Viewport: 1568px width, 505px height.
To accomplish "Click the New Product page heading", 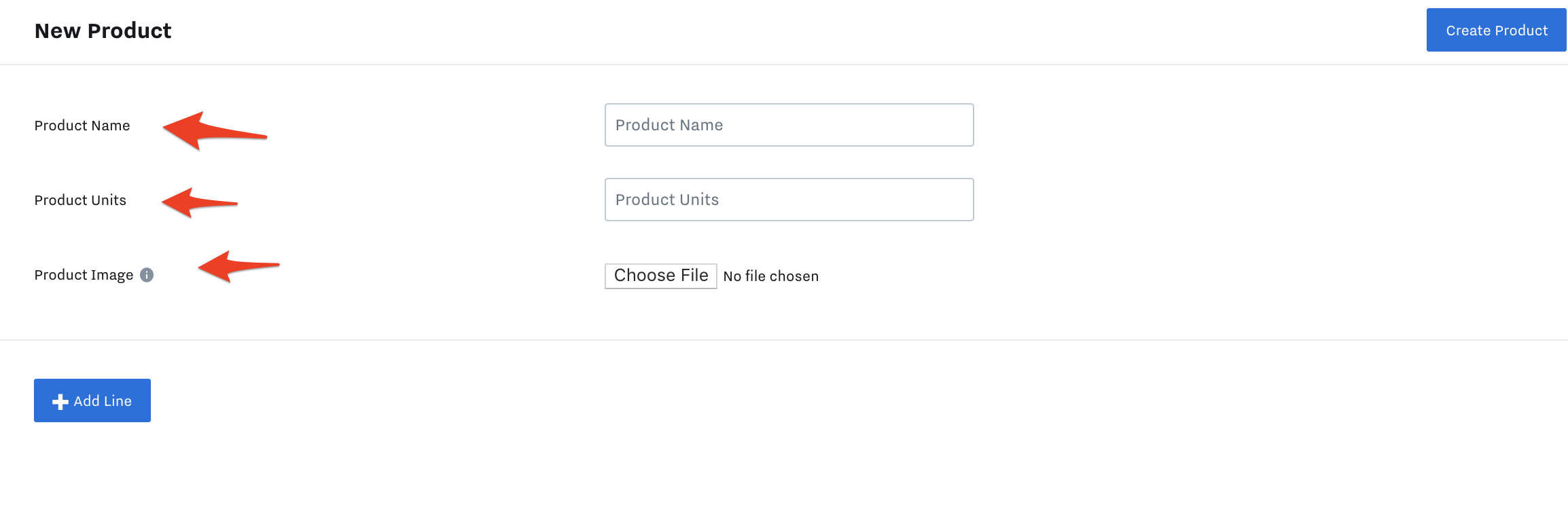I will [103, 31].
